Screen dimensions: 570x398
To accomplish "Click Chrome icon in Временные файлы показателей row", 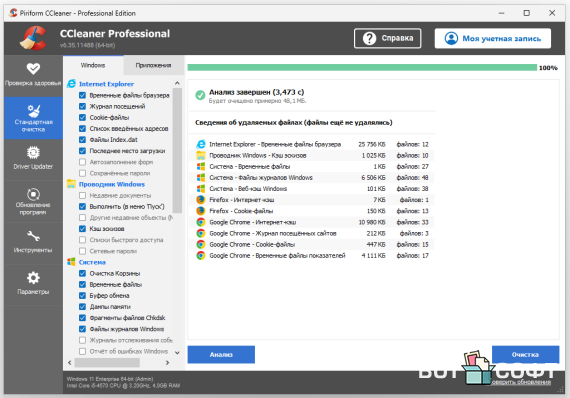I will (x=201, y=256).
